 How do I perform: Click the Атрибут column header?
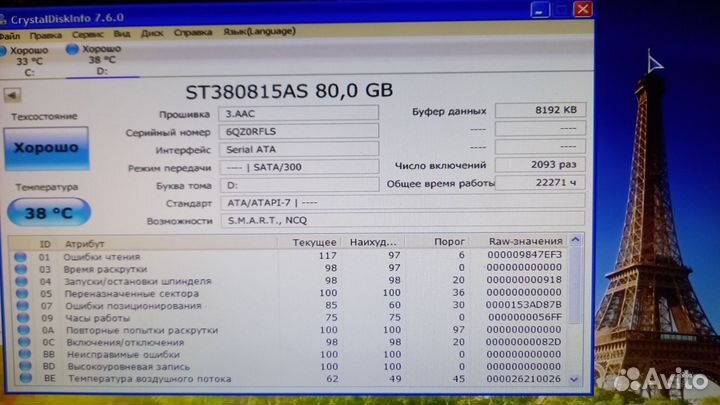coord(84,244)
